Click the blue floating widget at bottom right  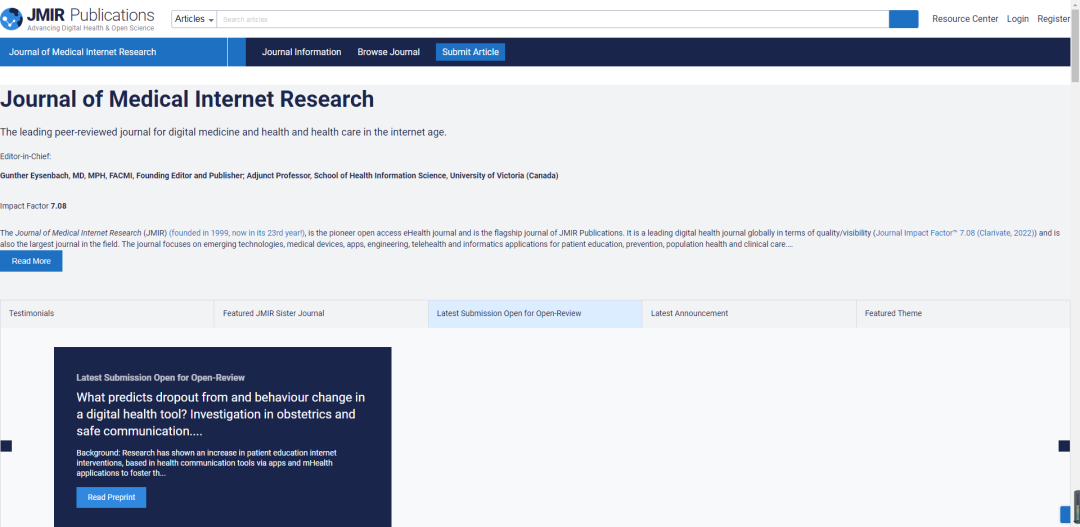pos(1065,514)
